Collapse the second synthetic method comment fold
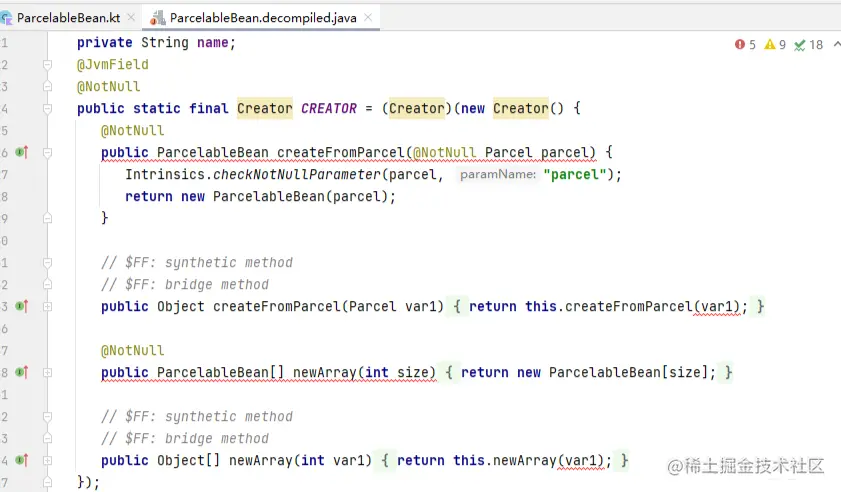Screen dimensions: 841x492 [47, 416]
